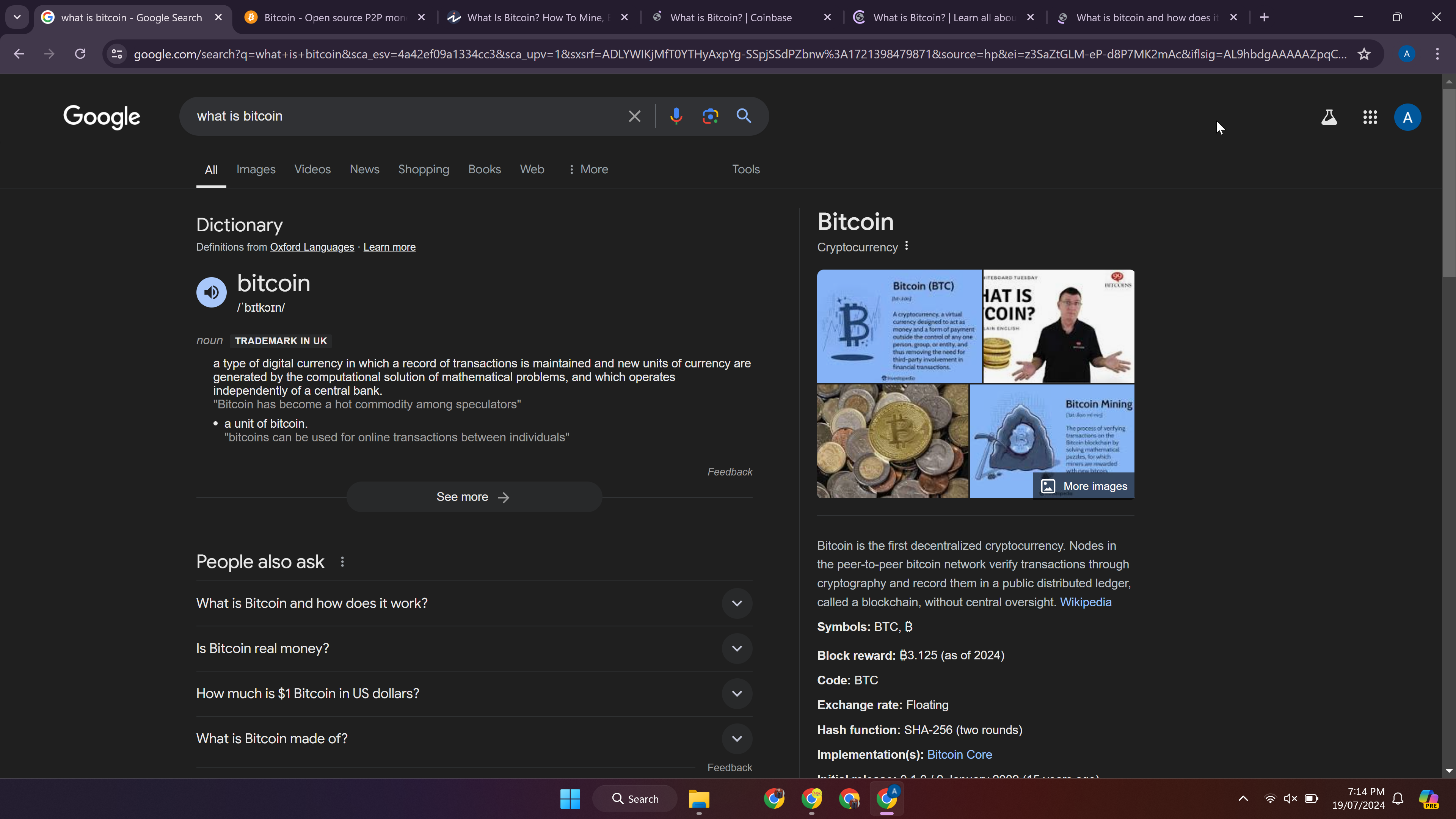Open the Wikipedia link in knowledge panel
The height and width of the screenshot is (819, 1456).
click(x=1085, y=602)
